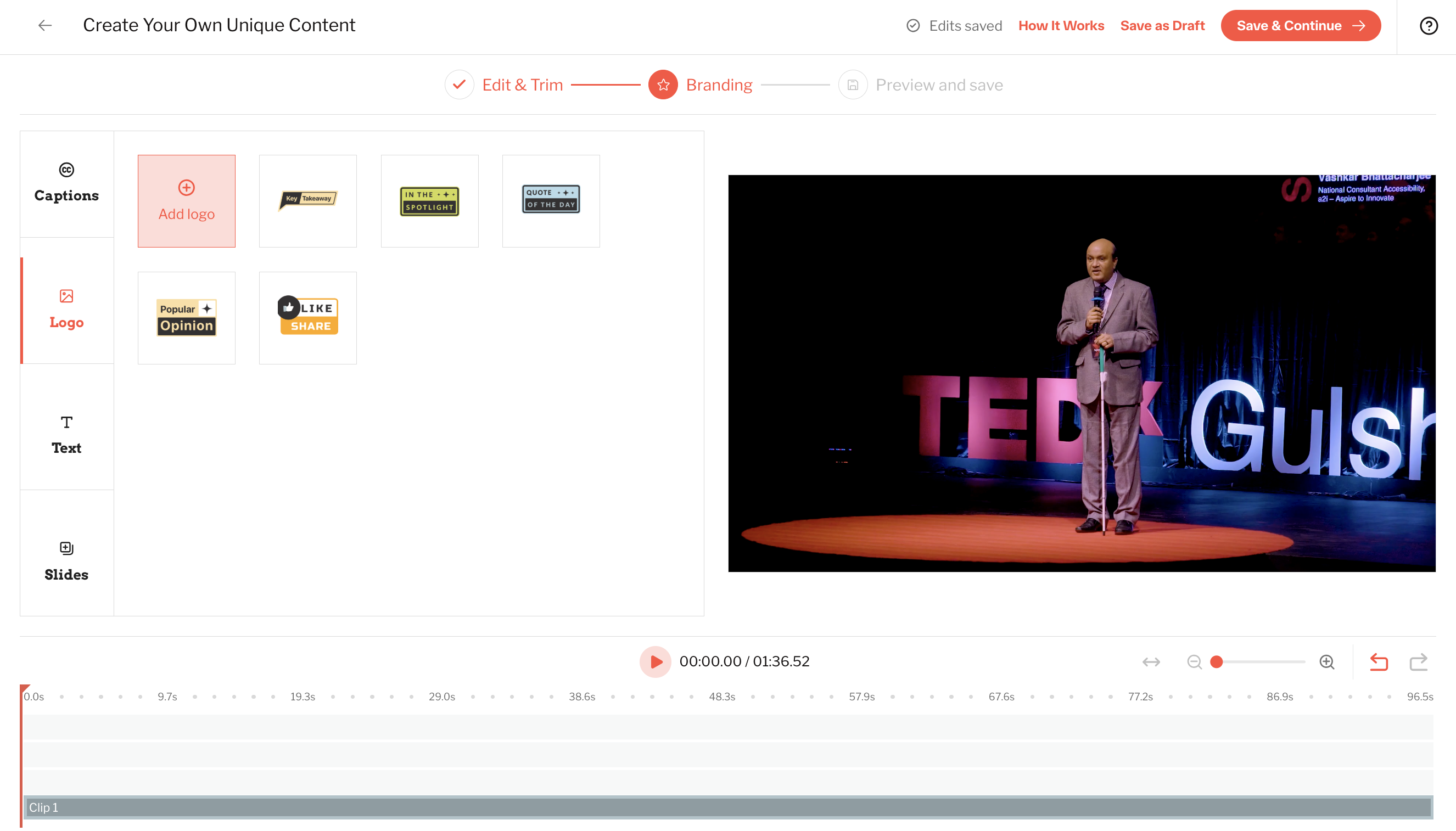Click the 9.7s mark on timeline ruler
The width and height of the screenshot is (1456, 831).
point(167,697)
